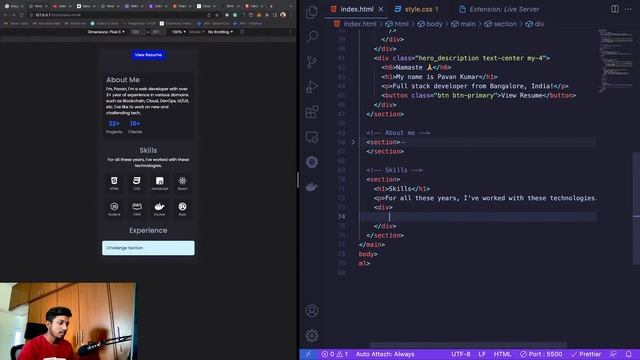Click Port : 5500 Live Server button

[x=541, y=354]
